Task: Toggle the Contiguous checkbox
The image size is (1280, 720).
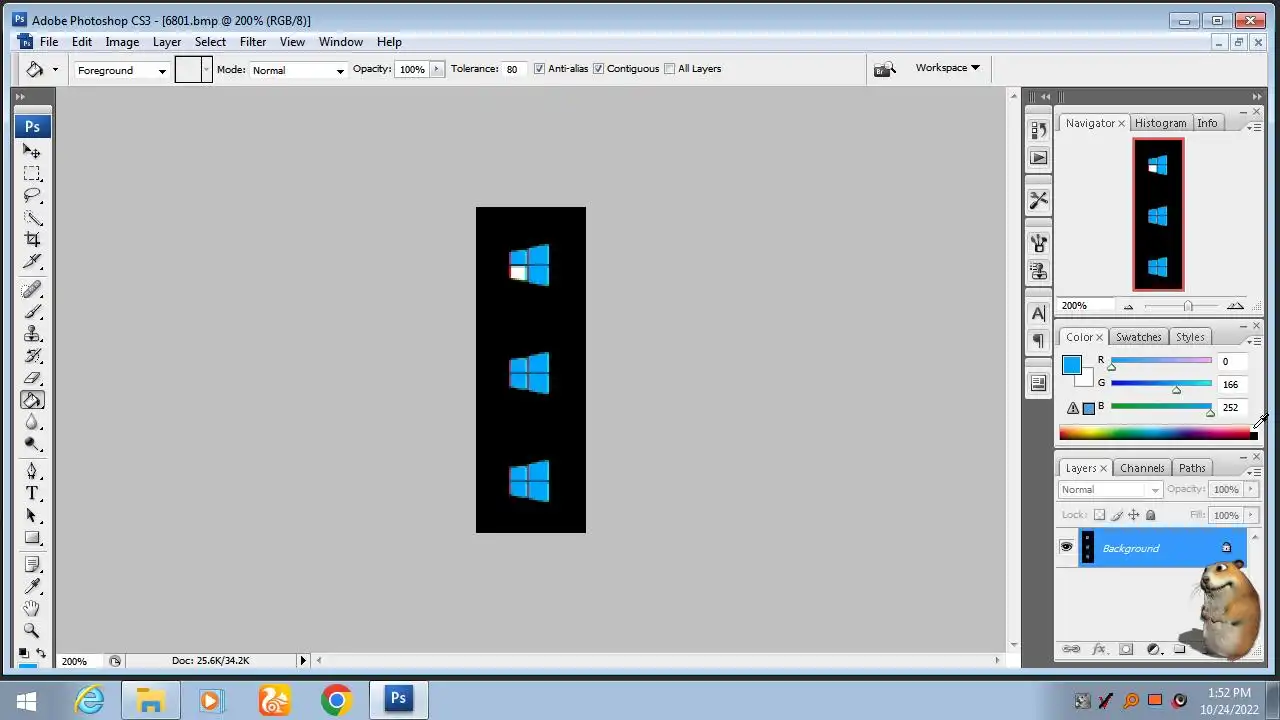Action: pyautogui.click(x=599, y=69)
